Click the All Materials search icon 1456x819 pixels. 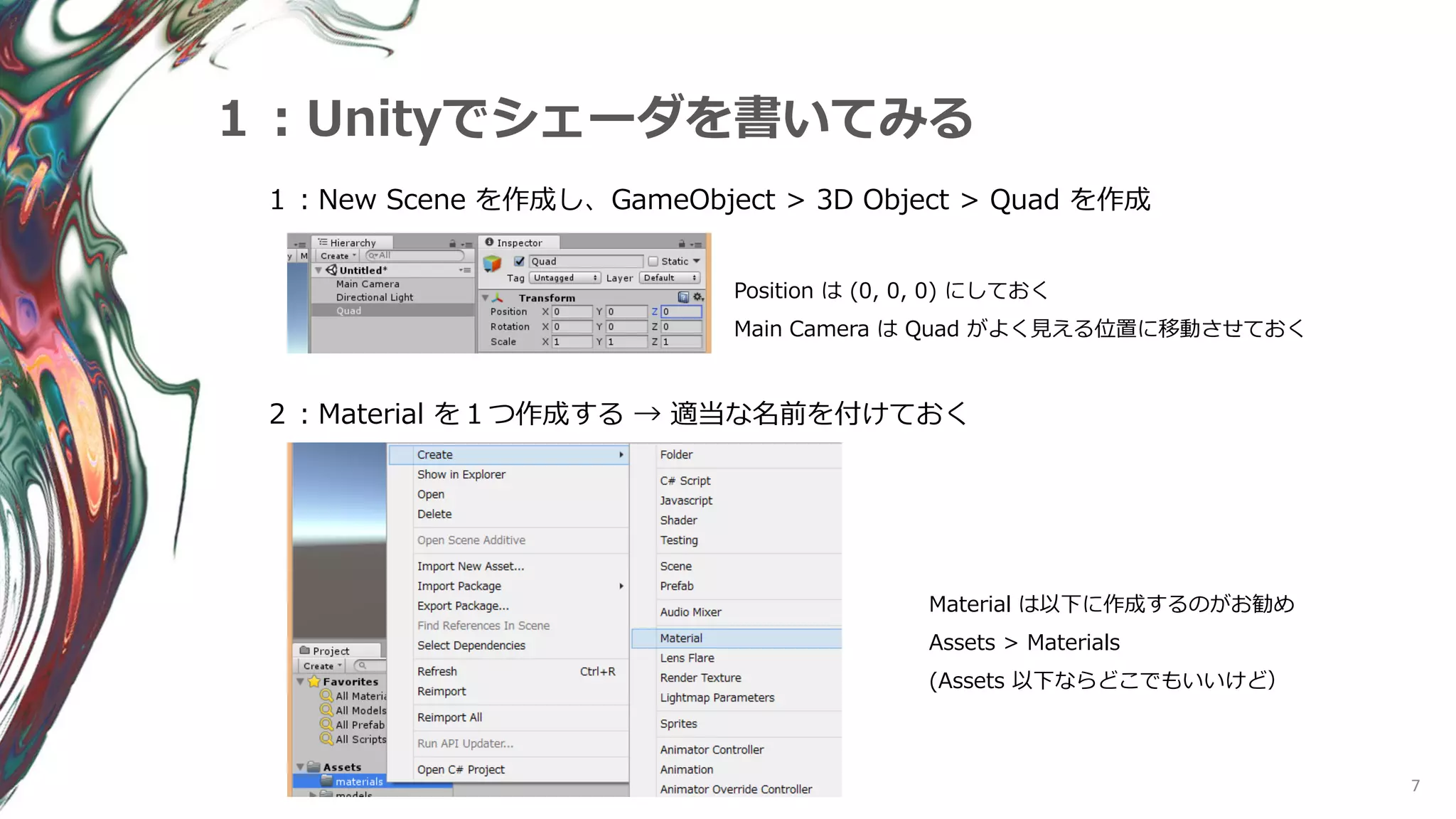click(x=326, y=695)
